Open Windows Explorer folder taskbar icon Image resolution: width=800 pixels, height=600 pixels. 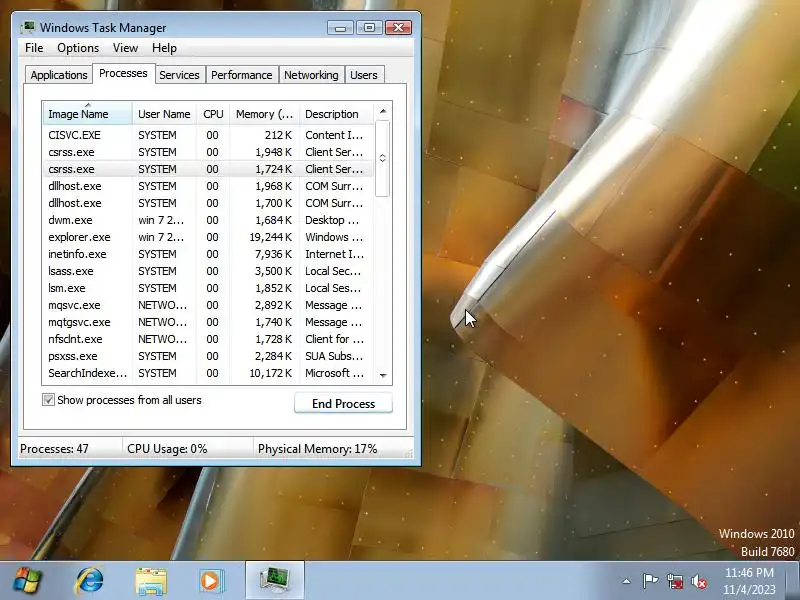151,581
